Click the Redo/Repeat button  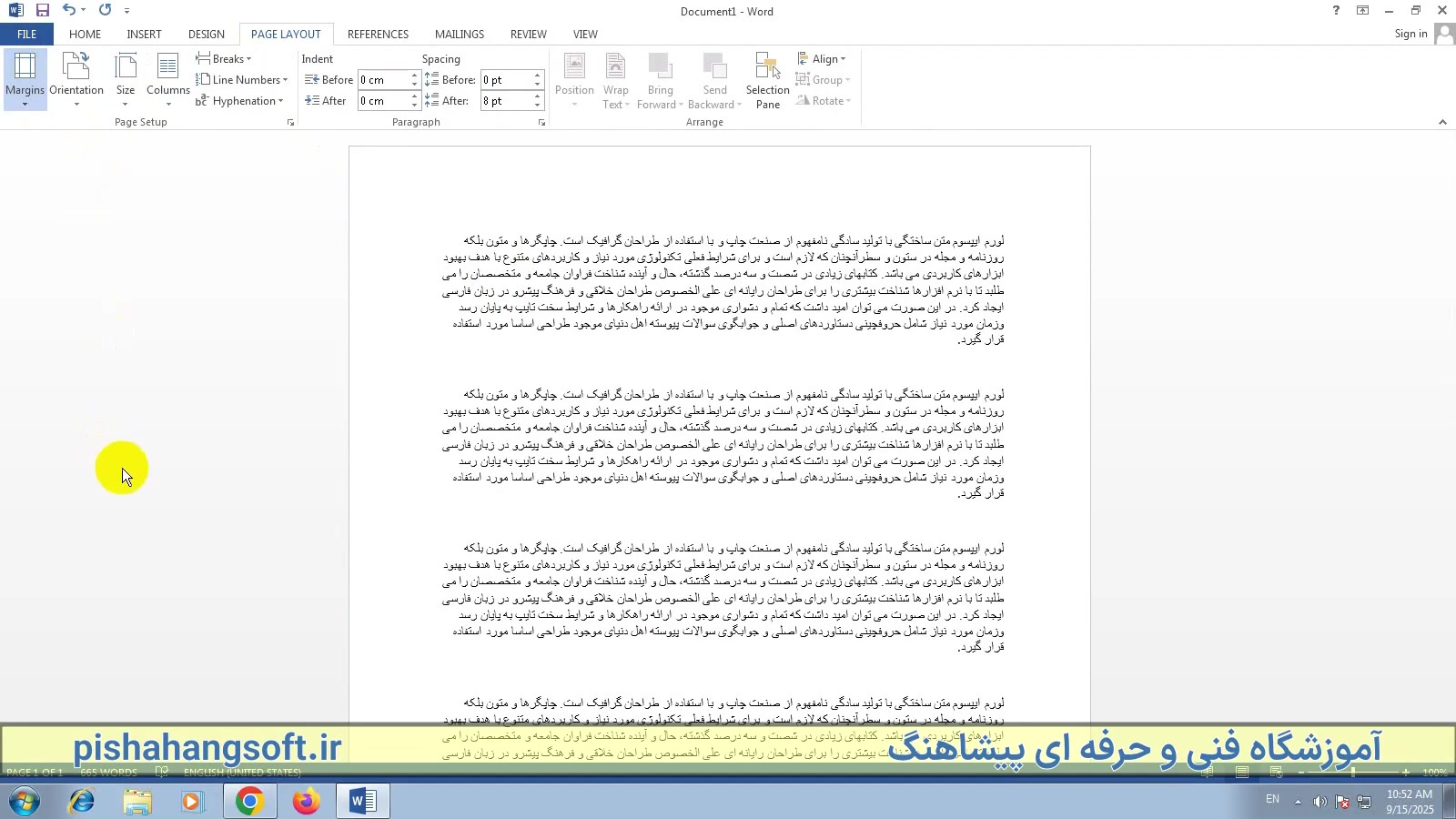[x=106, y=11]
